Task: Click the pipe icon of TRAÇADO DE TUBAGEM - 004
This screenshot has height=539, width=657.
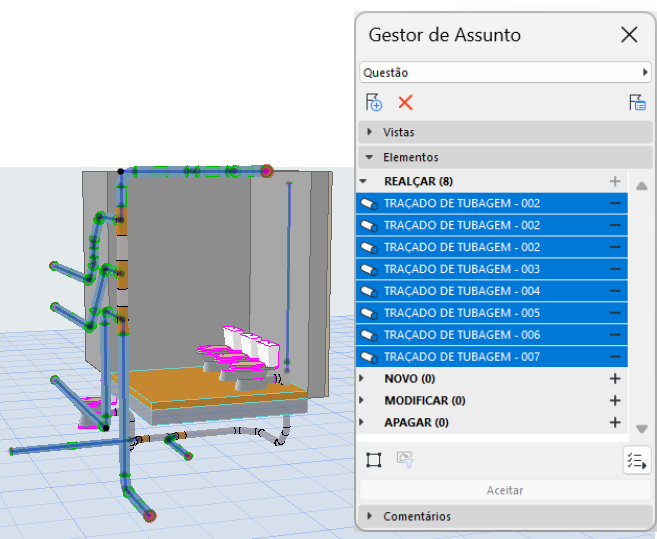Action: 369,291
